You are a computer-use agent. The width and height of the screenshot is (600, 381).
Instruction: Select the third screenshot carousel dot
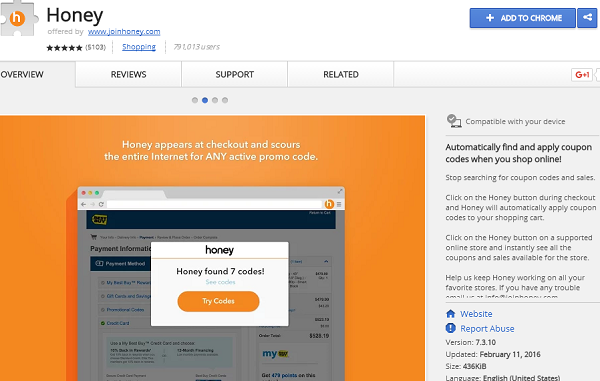pyautogui.click(x=215, y=100)
